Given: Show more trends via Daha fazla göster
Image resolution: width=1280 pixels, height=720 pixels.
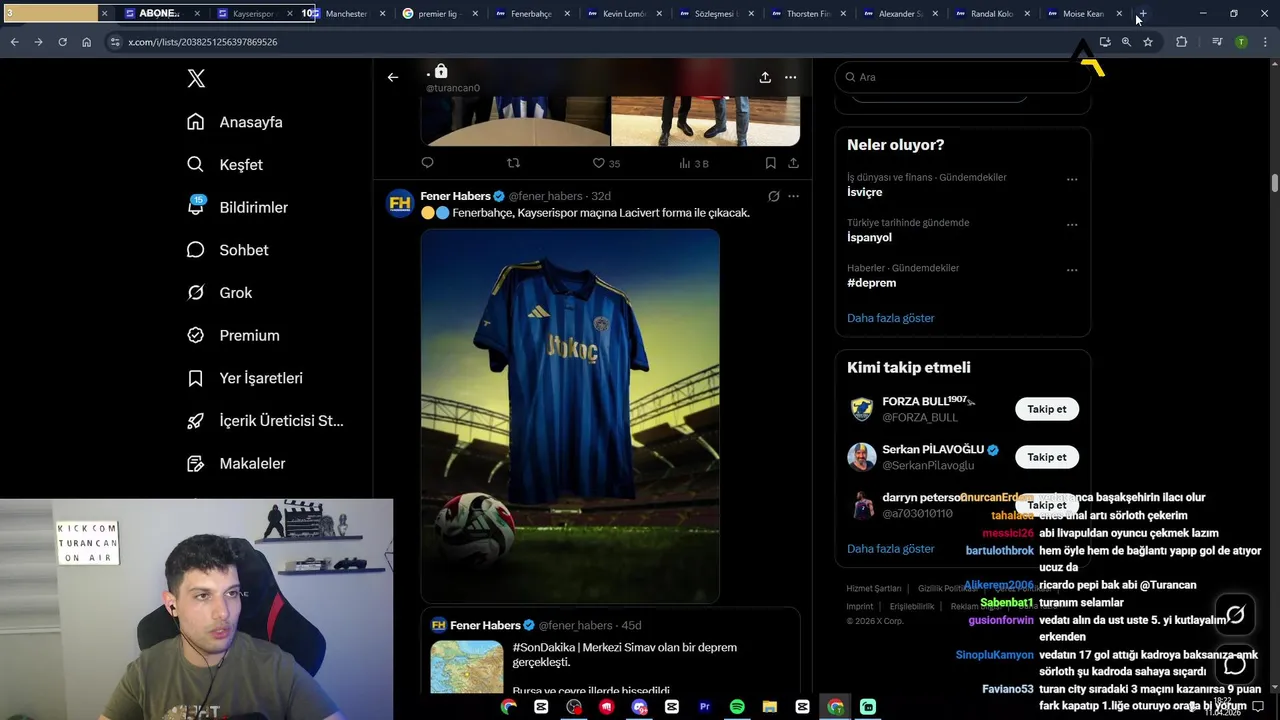Looking at the screenshot, I should point(891,318).
